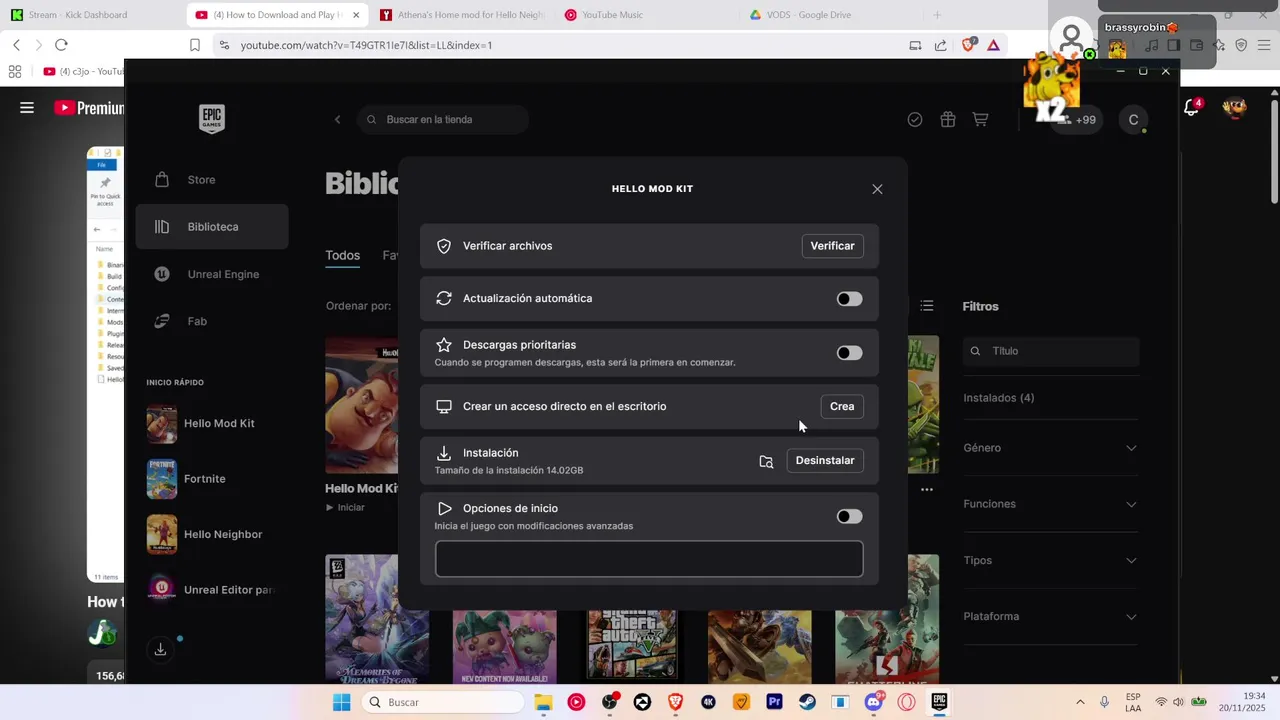Open the gift icon in Epic header

[x=948, y=119]
